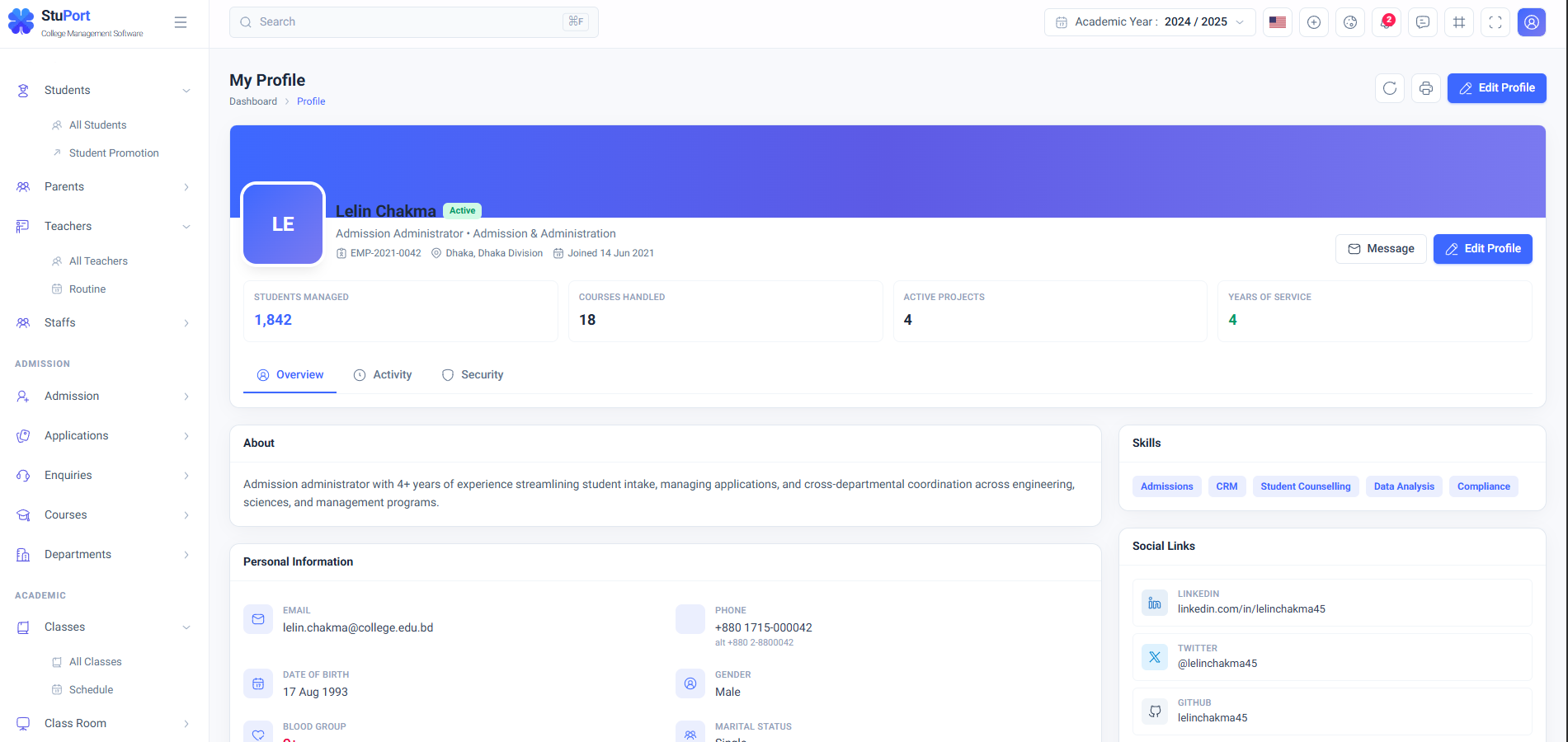Click the Active status badge
1568x742 pixels.
click(x=462, y=211)
